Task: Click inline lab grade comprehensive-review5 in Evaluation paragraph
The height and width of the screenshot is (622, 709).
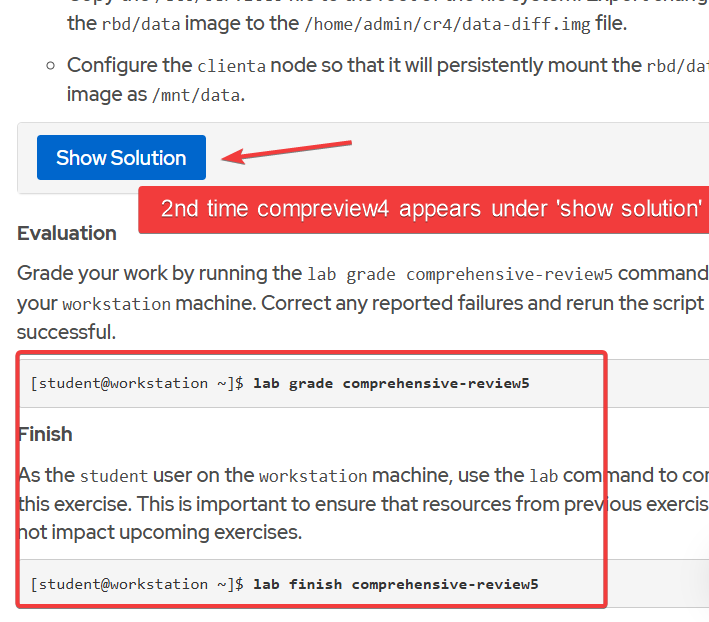Action: click(x=460, y=274)
